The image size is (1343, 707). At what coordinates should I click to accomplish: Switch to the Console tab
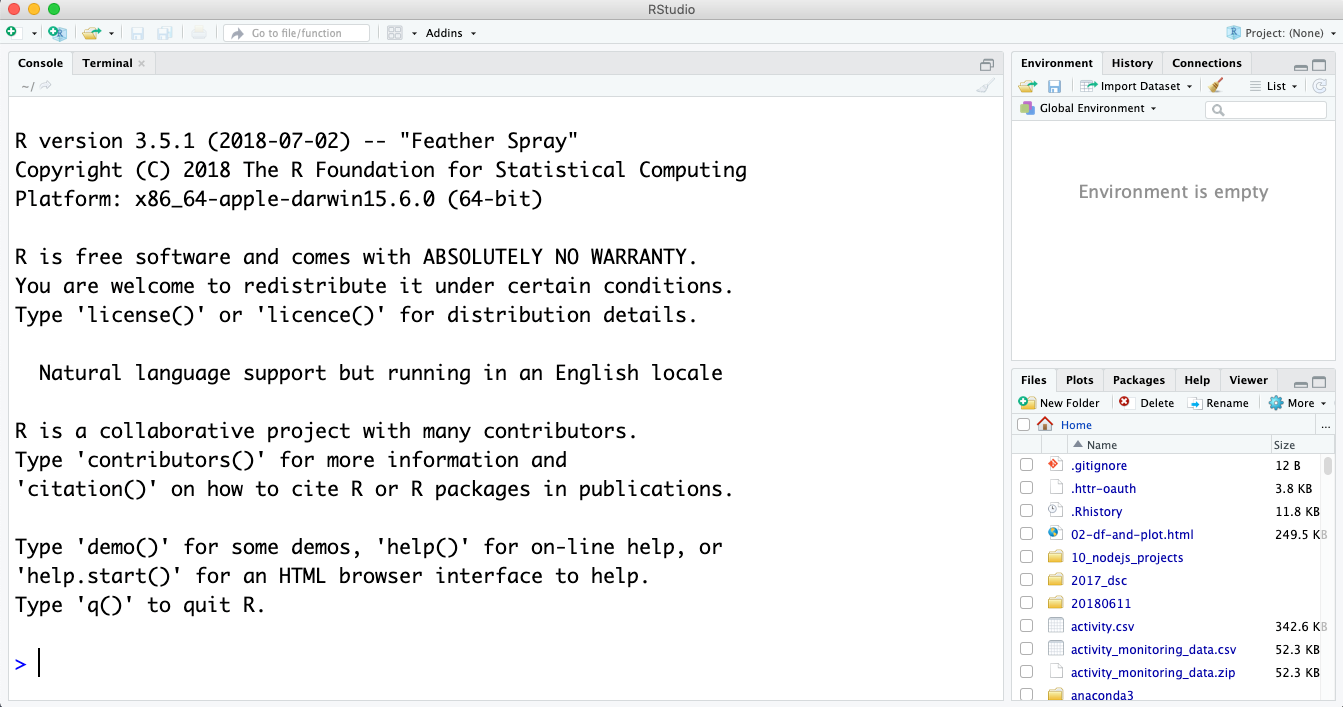click(x=40, y=63)
